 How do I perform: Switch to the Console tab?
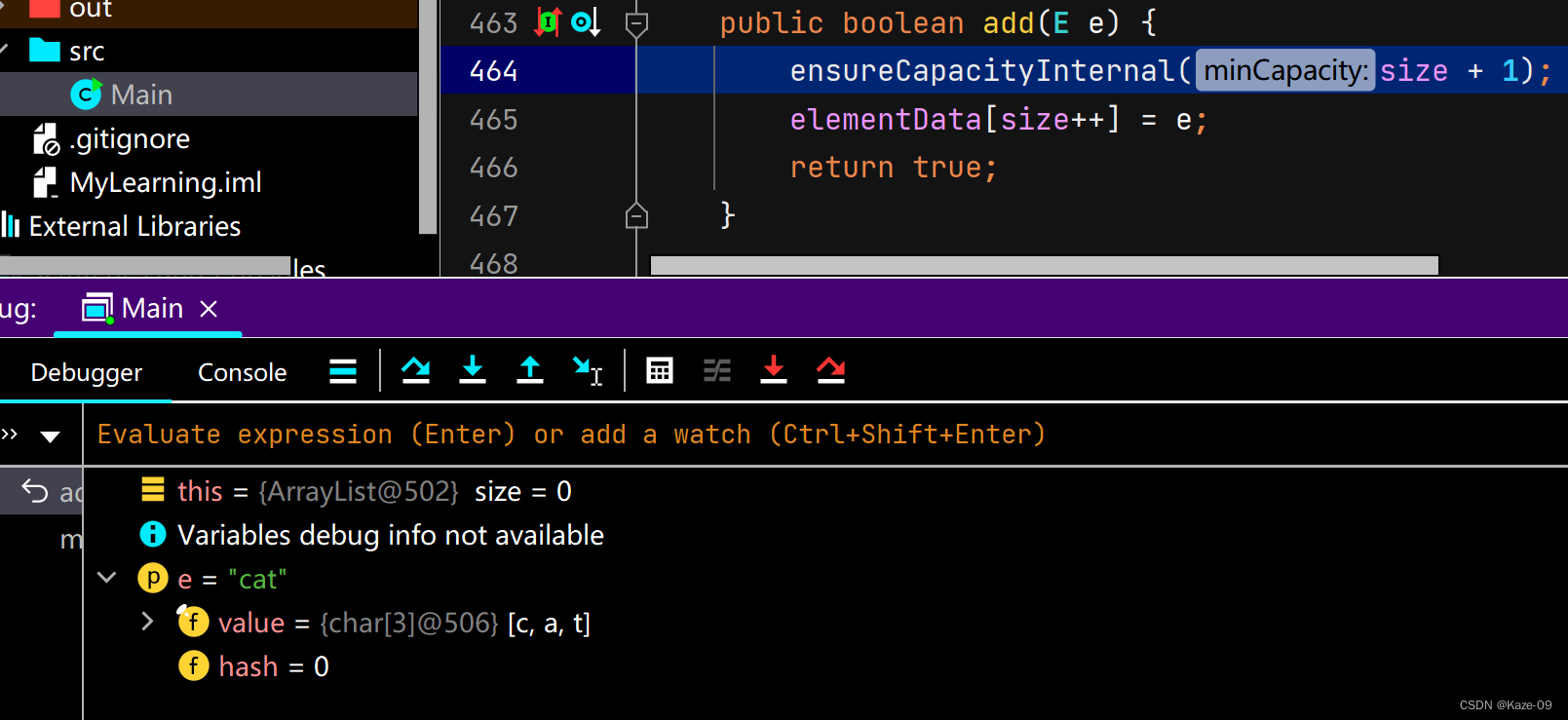[242, 373]
